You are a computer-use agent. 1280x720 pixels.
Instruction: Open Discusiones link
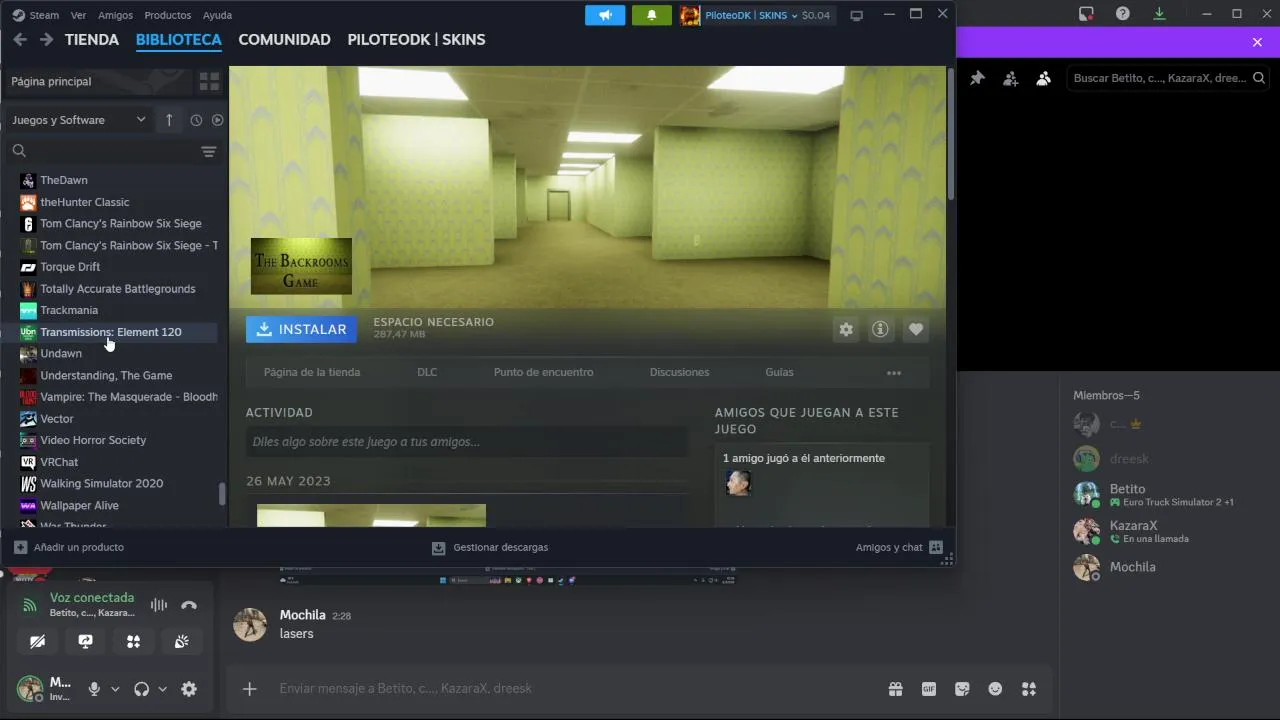coord(679,372)
